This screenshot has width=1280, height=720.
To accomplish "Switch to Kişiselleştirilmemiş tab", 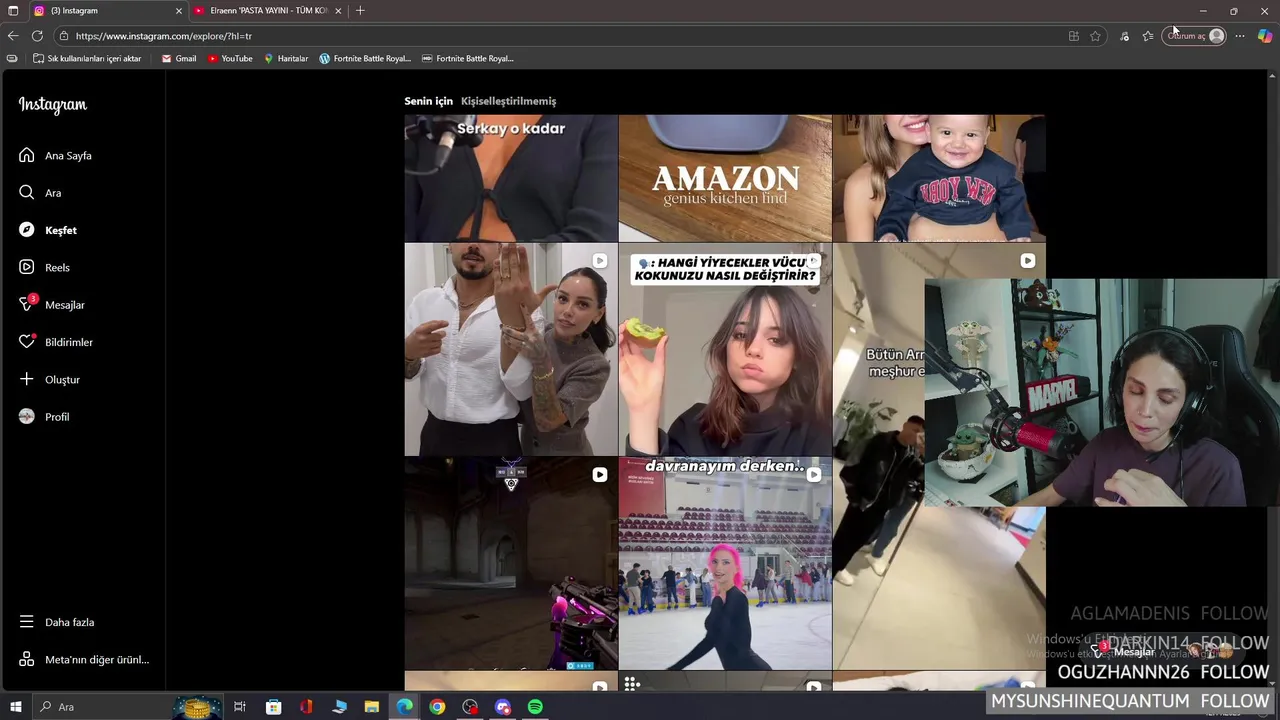I will coord(508,101).
